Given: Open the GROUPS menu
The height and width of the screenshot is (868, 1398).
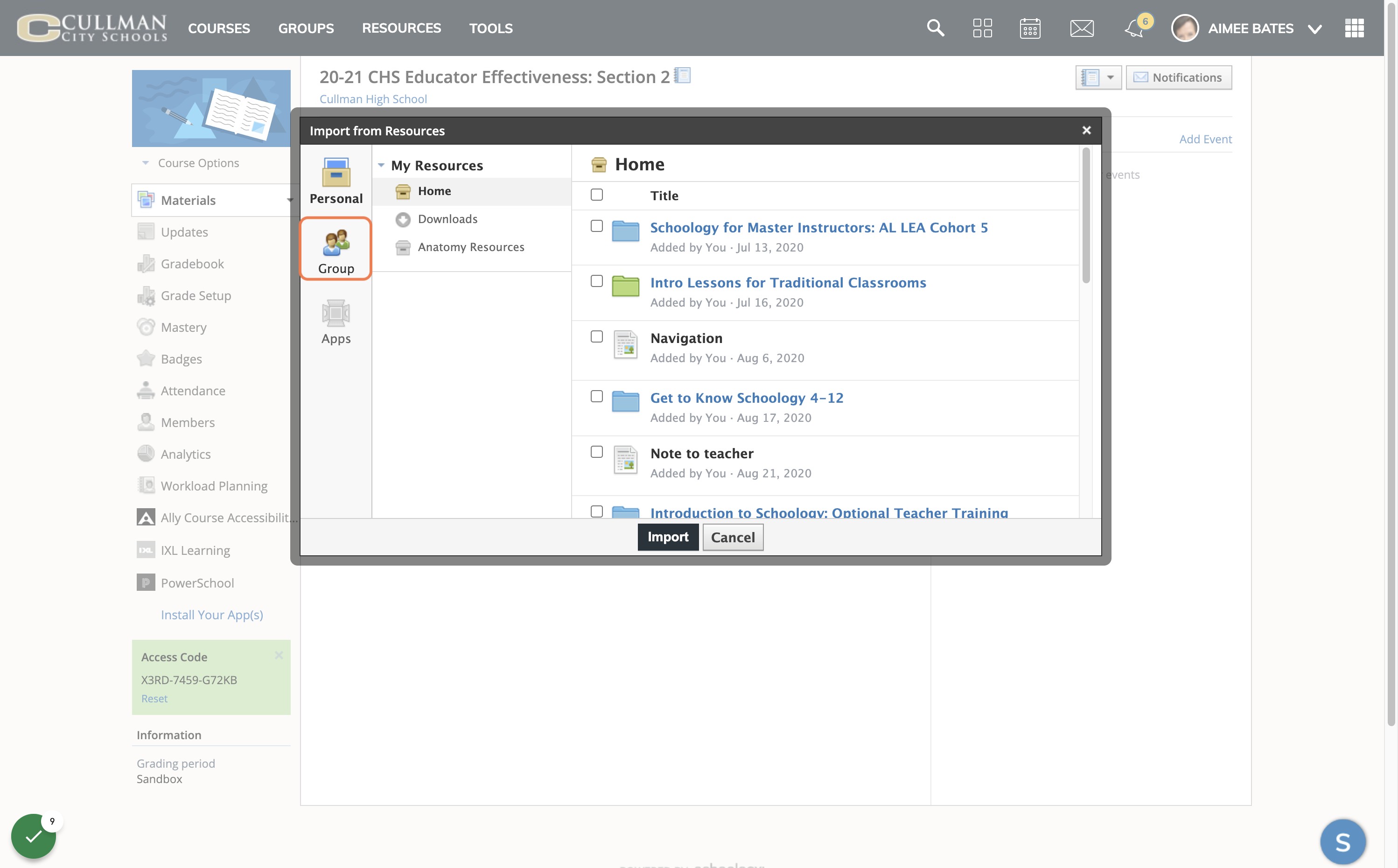Looking at the screenshot, I should [x=306, y=28].
